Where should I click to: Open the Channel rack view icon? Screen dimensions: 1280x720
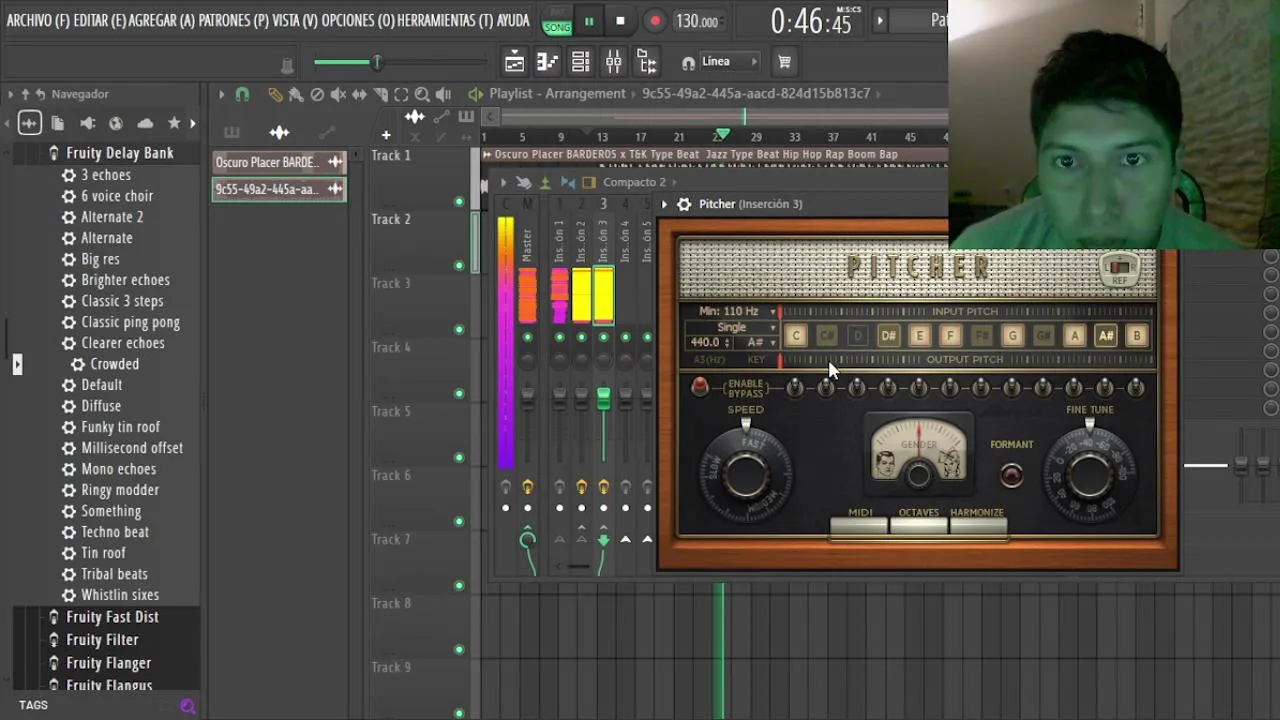pyautogui.click(x=580, y=62)
